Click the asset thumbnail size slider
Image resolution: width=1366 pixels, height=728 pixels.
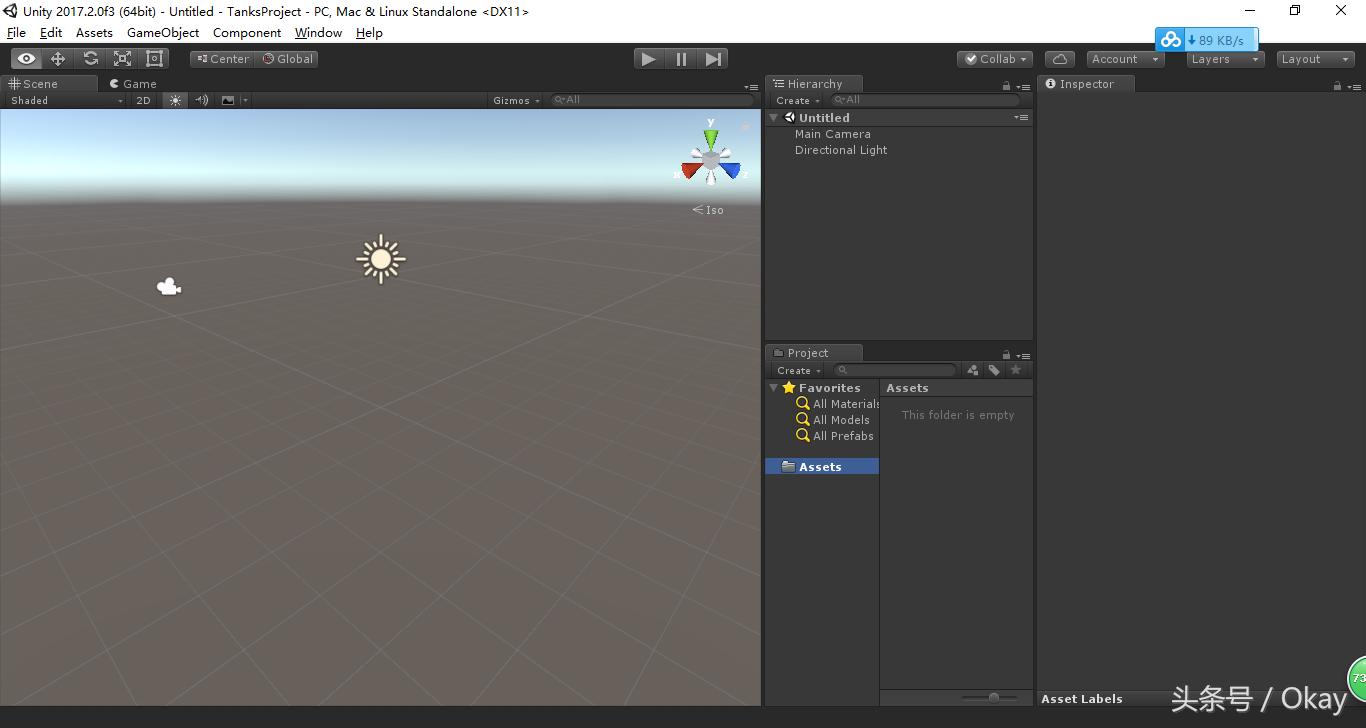[x=993, y=698]
